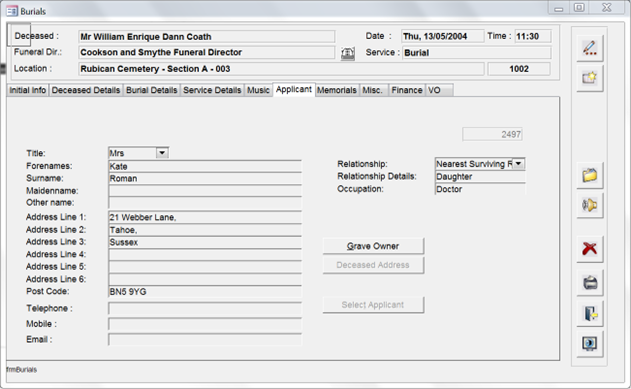Click the speaker sound icon
Viewport: 631px width, 389px height.
590,205
